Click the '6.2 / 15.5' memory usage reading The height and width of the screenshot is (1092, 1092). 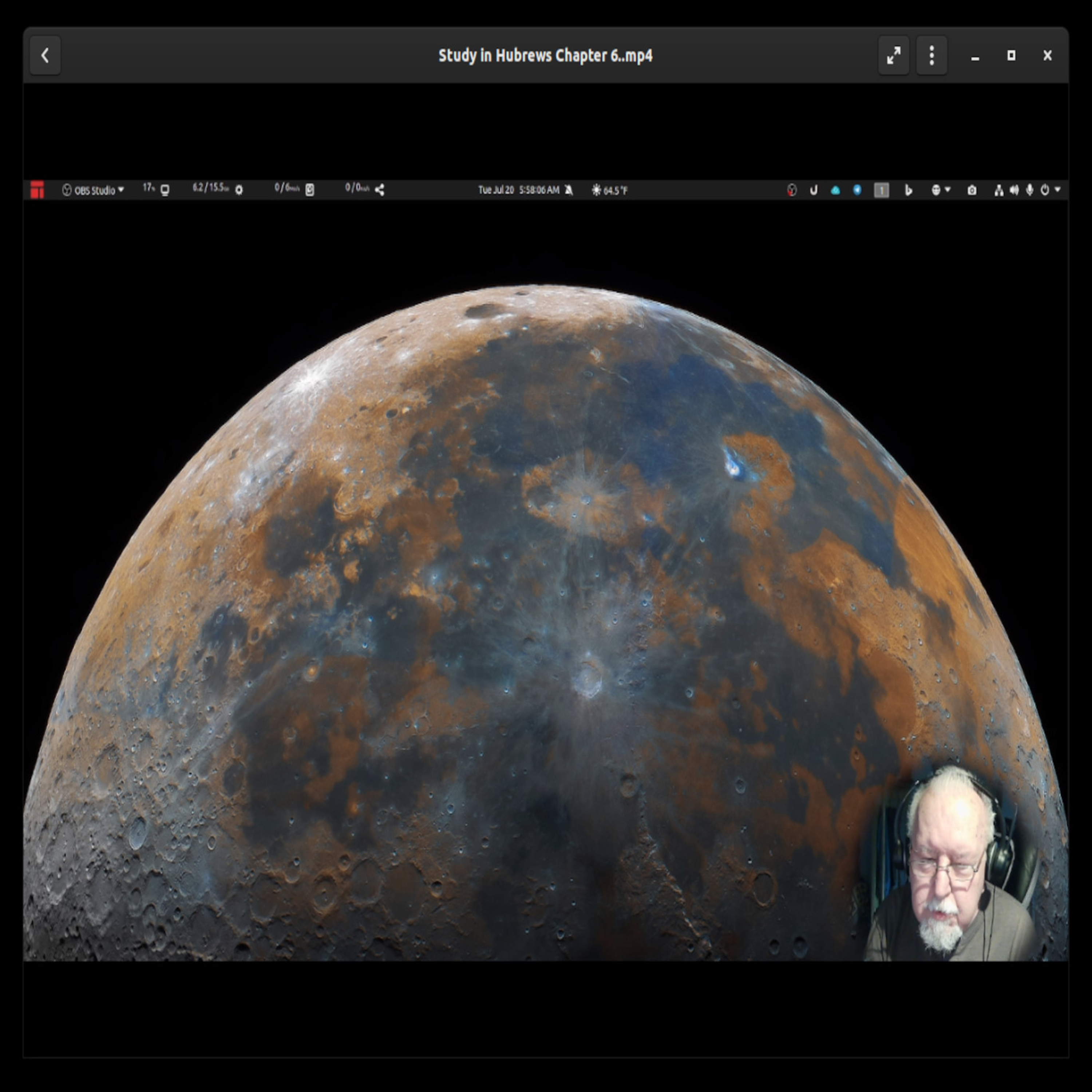coord(211,188)
